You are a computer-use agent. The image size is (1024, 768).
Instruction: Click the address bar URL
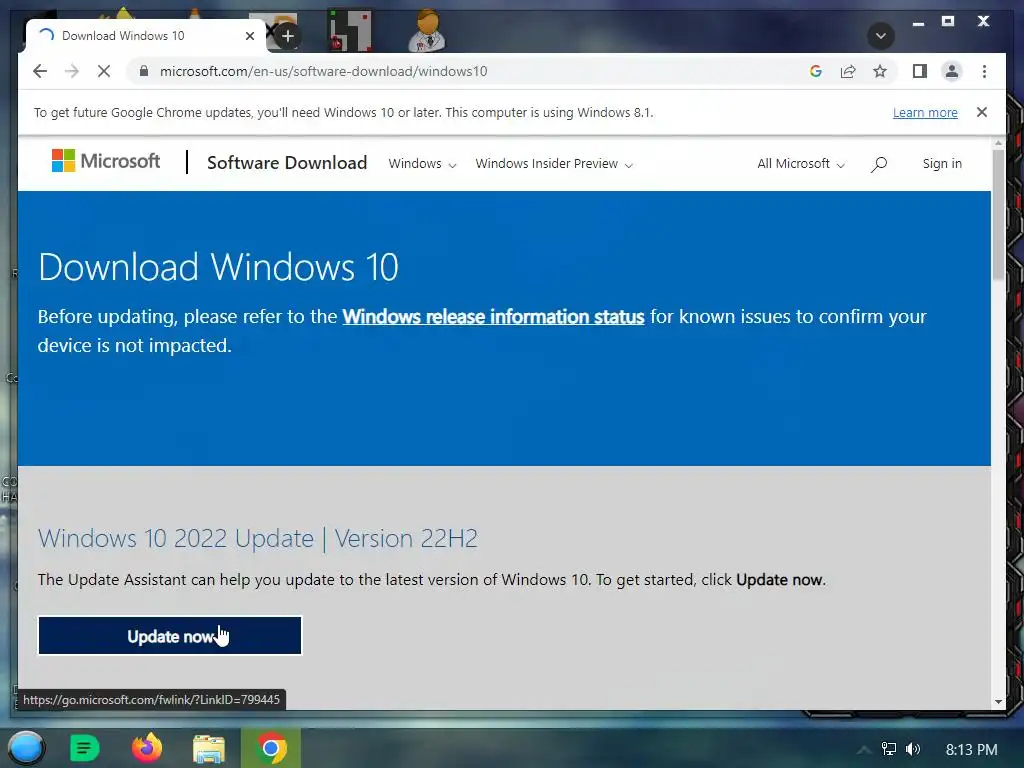coord(323,71)
